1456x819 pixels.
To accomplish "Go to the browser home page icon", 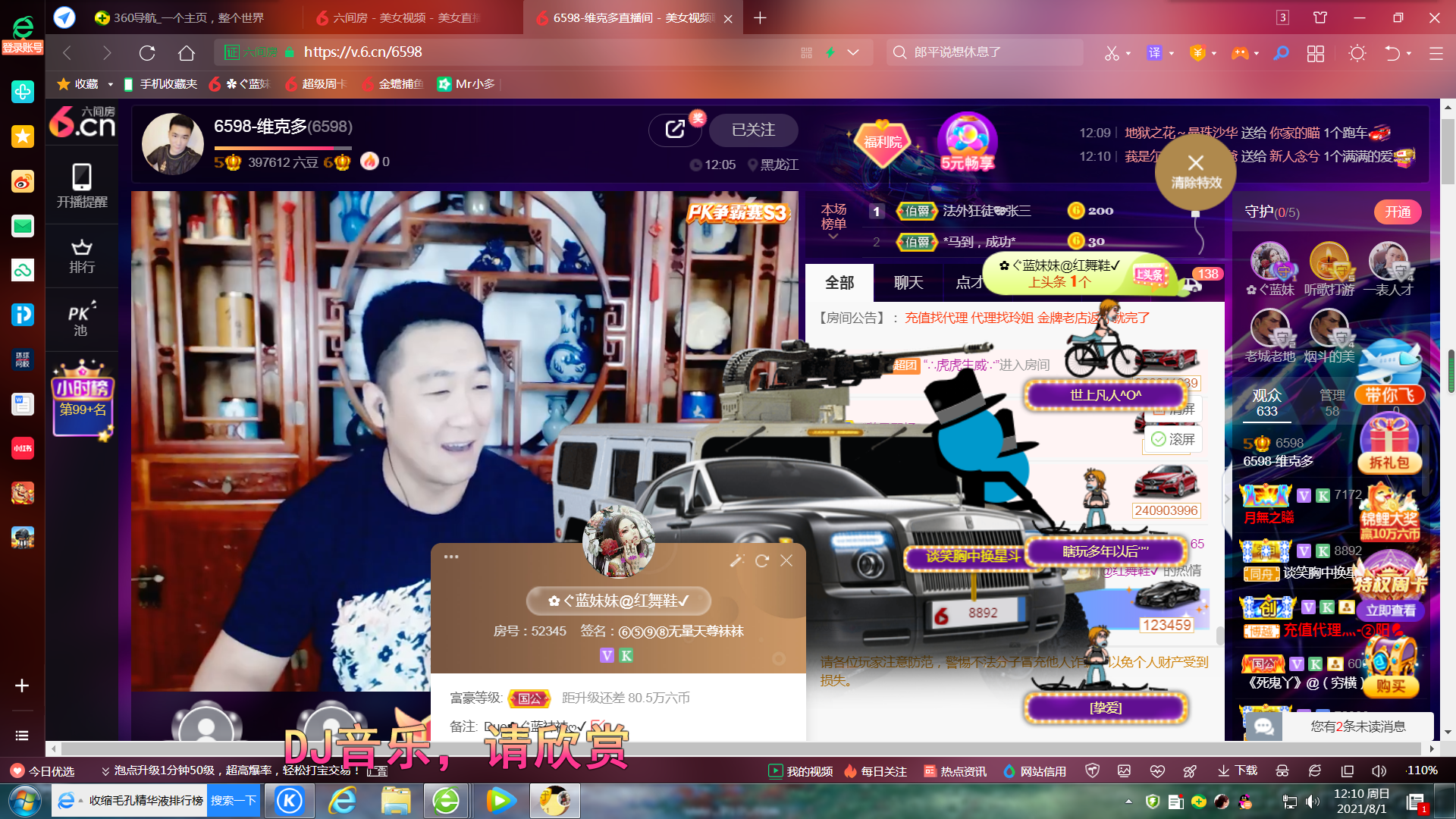I will [x=187, y=52].
